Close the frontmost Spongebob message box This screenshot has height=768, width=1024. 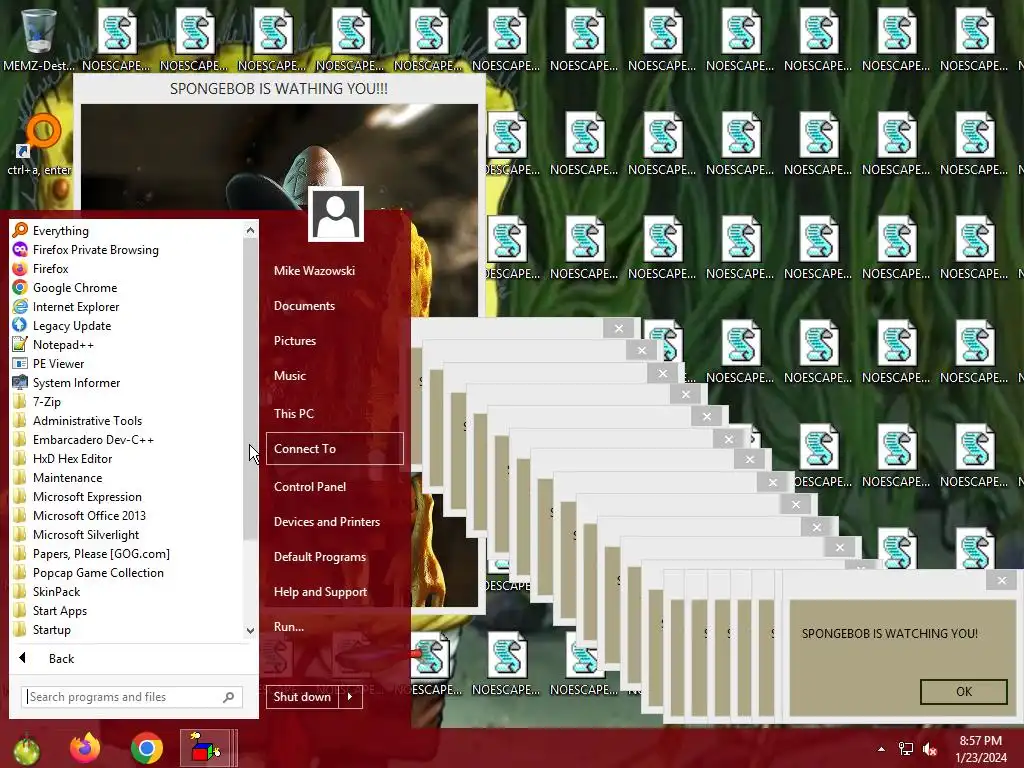coord(1001,580)
